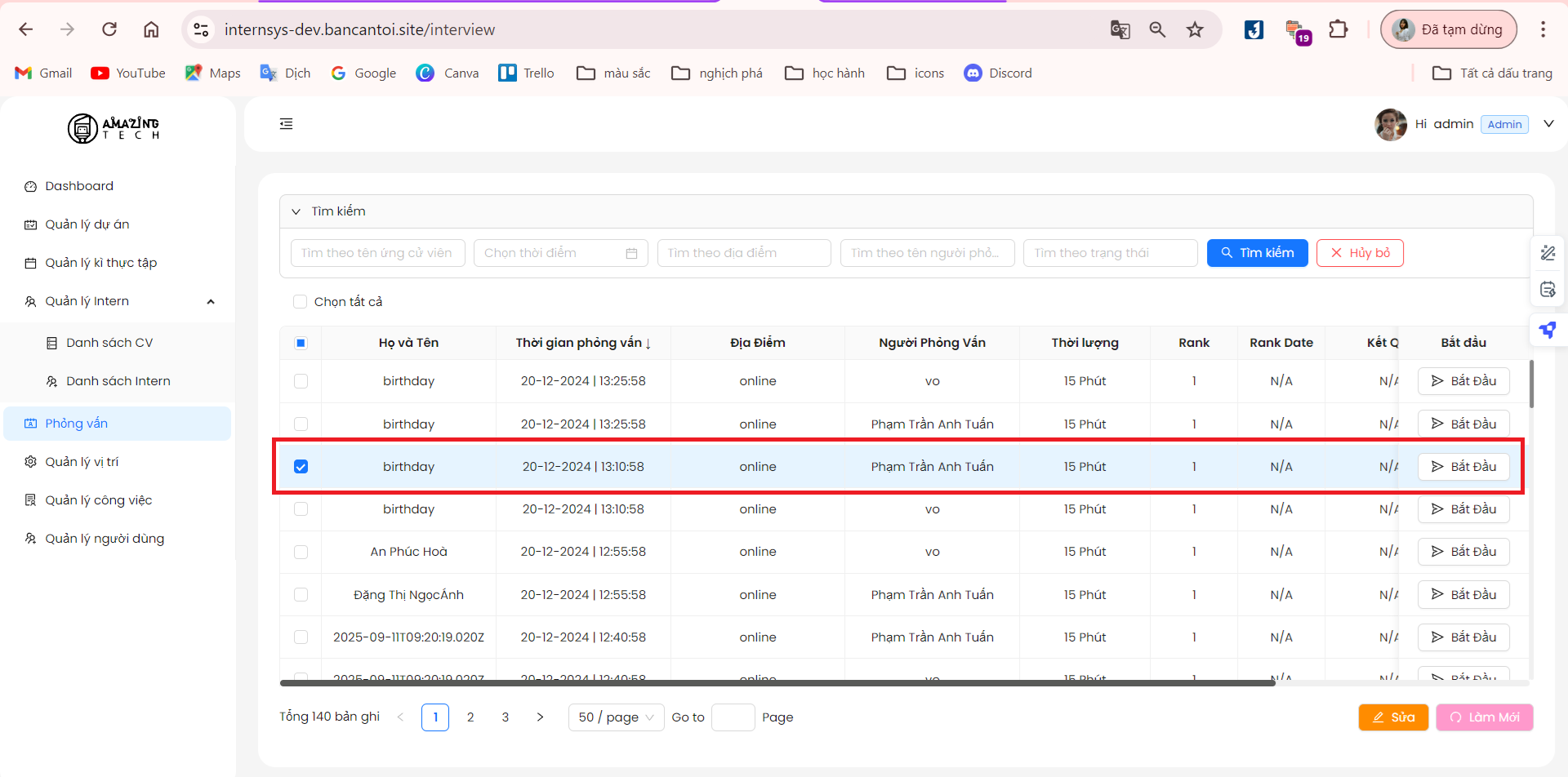Image resolution: width=1568 pixels, height=777 pixels.
Task: Open the Trello bookmark
Action: [x=526, y=73]
